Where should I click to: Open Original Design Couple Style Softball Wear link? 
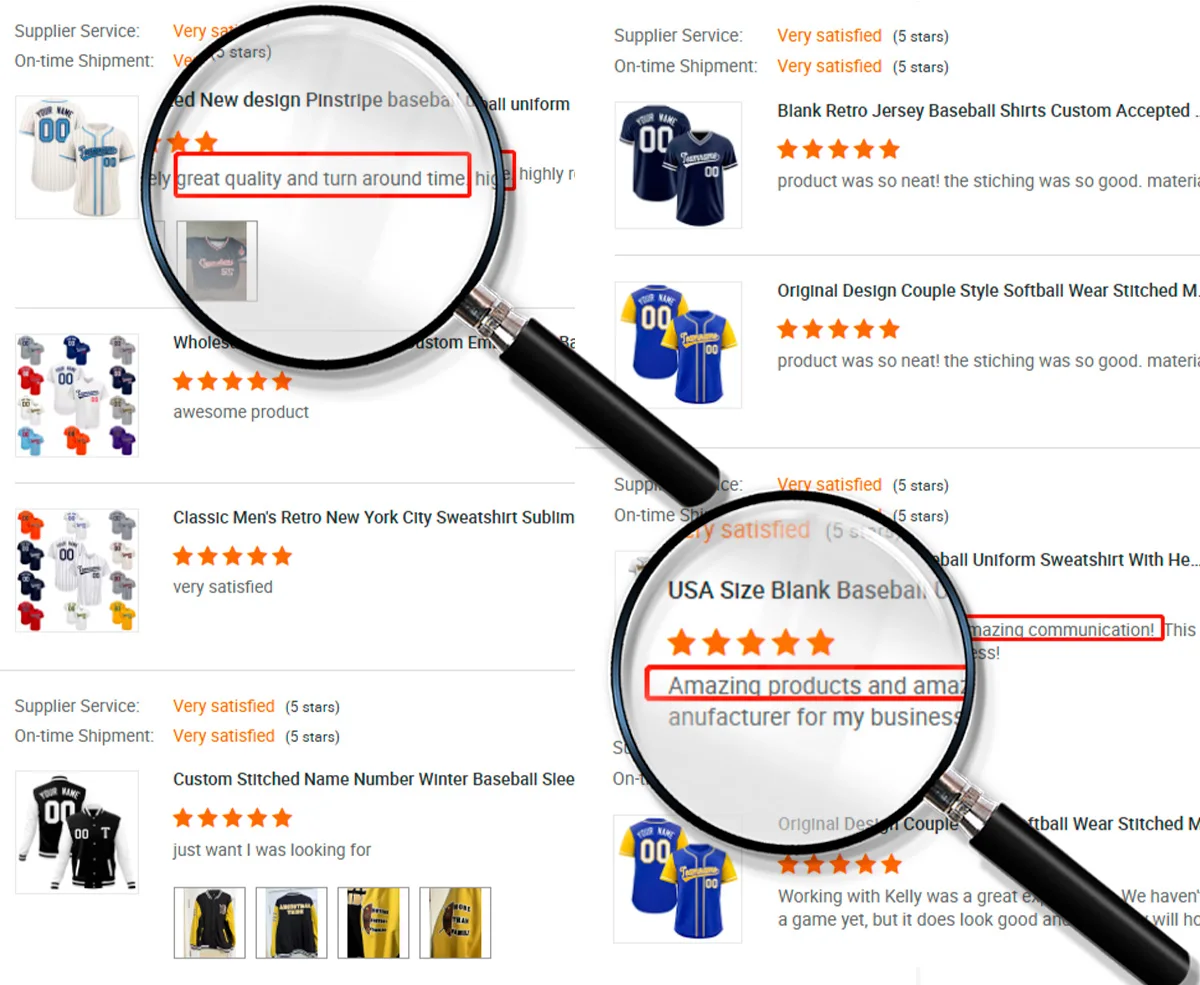tap(988, 291)
